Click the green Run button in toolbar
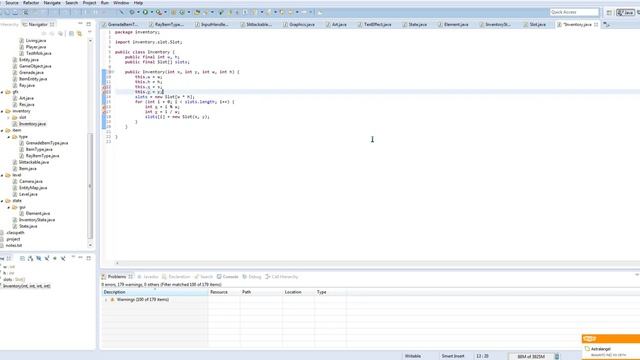 click(x=145, y=12)
